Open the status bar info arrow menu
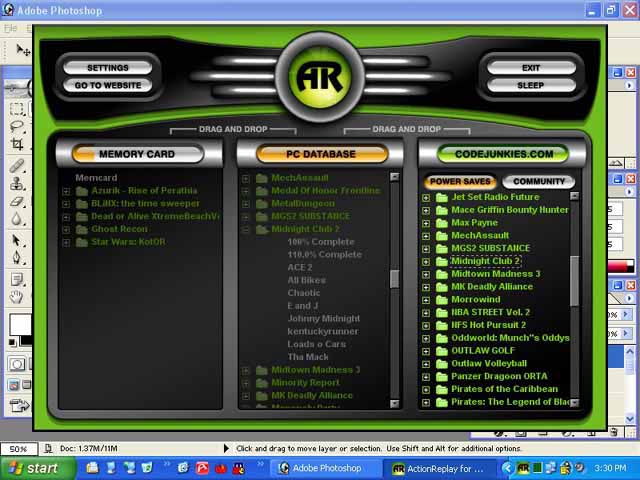Screen dimensions: 640x480 click(x=227, y=449)
